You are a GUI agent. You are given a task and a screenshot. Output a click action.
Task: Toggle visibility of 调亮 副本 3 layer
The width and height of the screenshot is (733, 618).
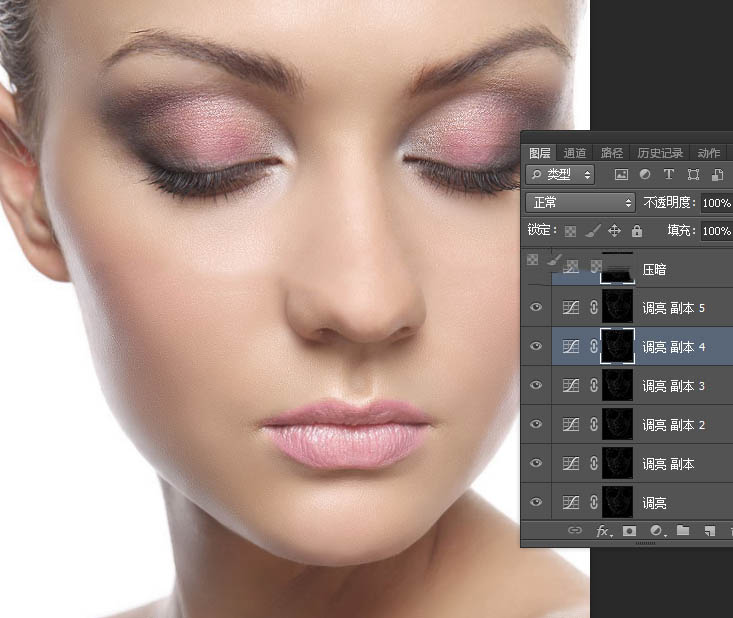(x=536, y=386)
